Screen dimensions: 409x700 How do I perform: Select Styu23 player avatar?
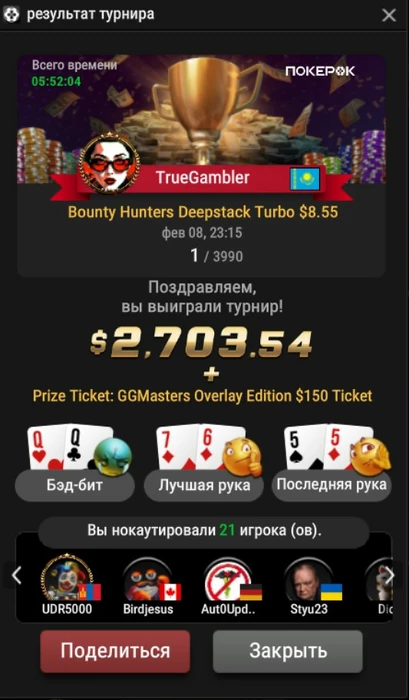309,579
